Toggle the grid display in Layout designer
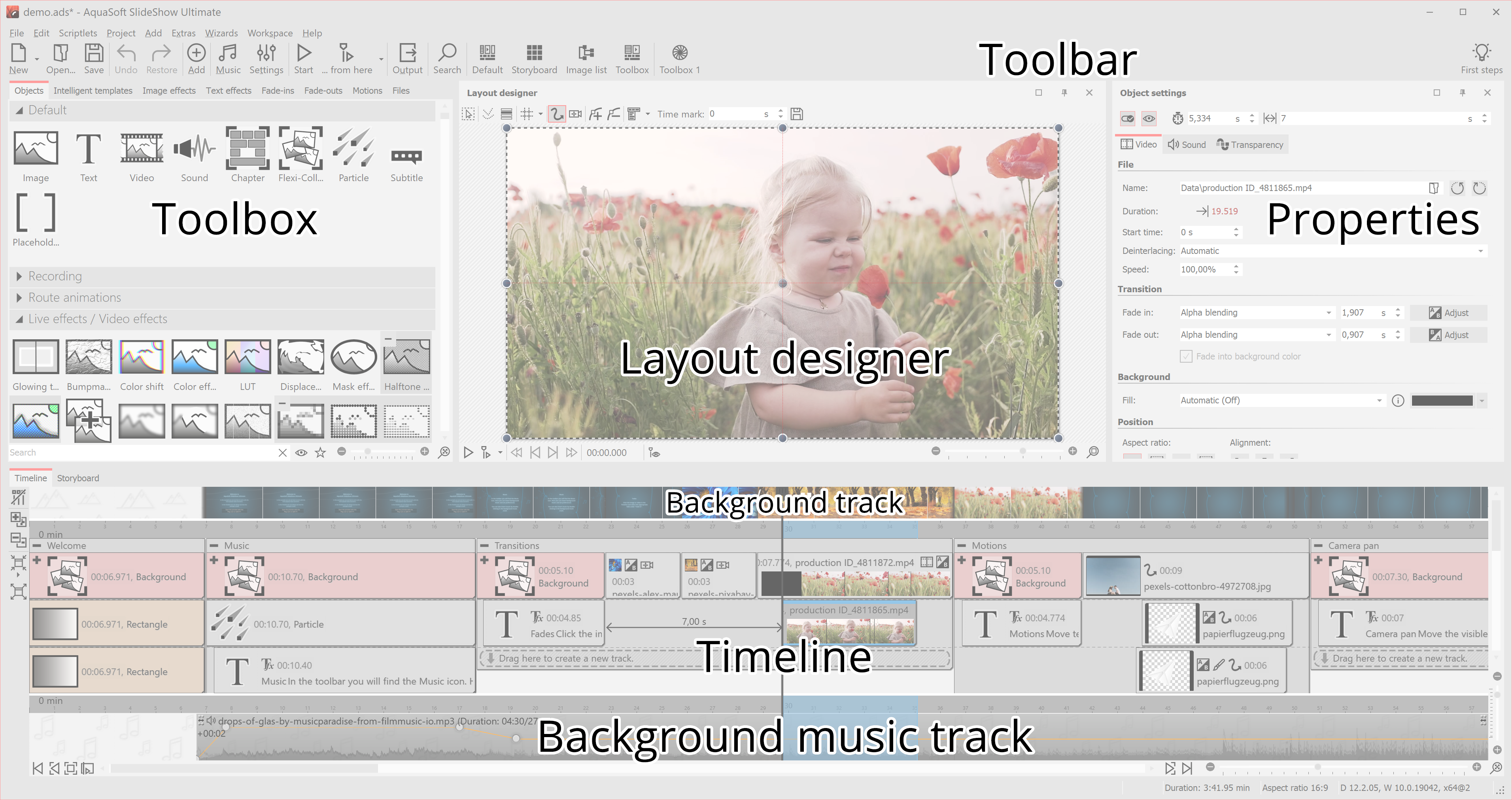 point(527,114)
